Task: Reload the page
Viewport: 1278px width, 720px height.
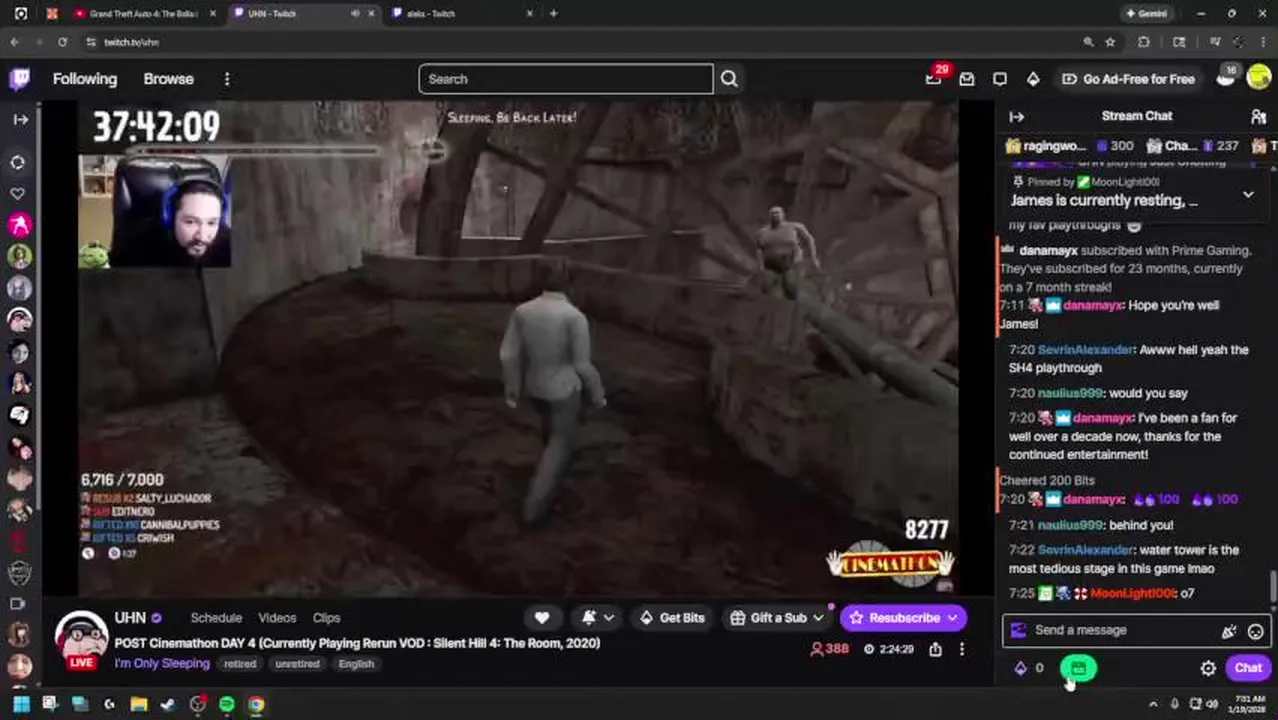Action: [x=62, y=42]
